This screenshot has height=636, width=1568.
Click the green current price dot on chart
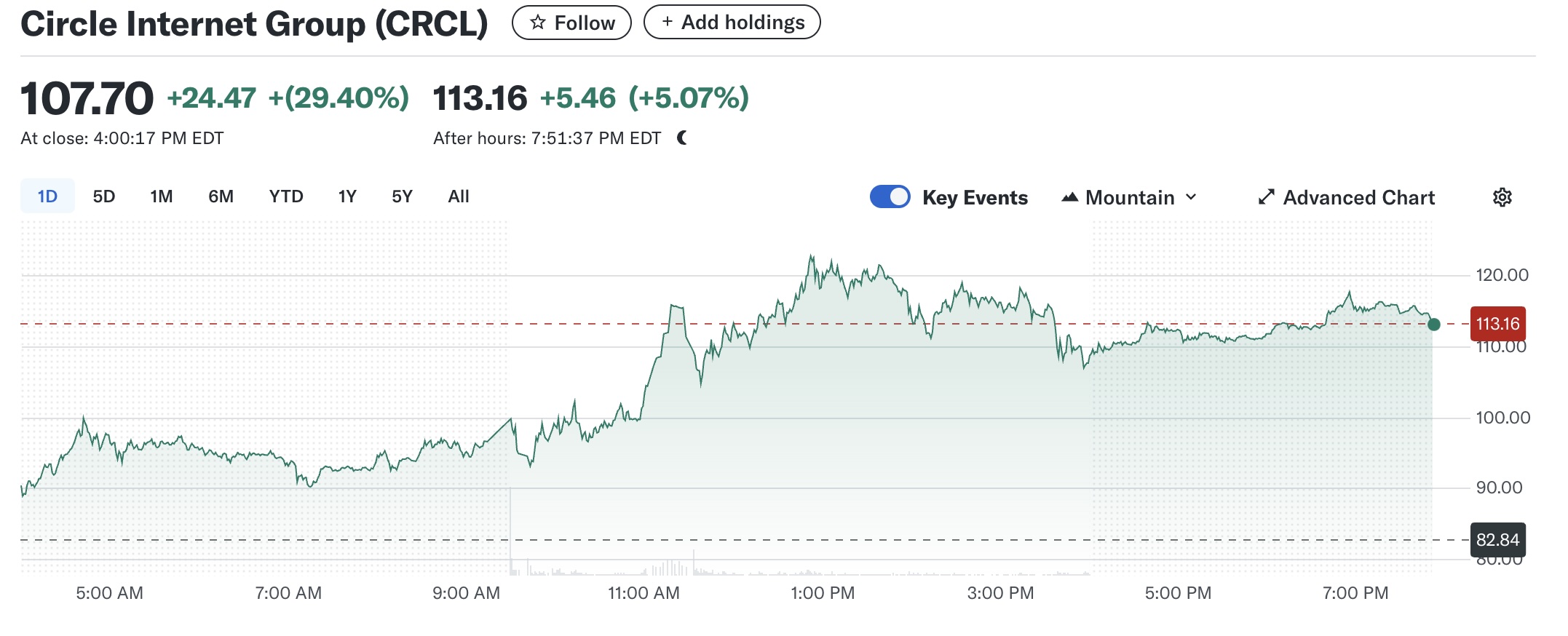[x=1433, y=324]
